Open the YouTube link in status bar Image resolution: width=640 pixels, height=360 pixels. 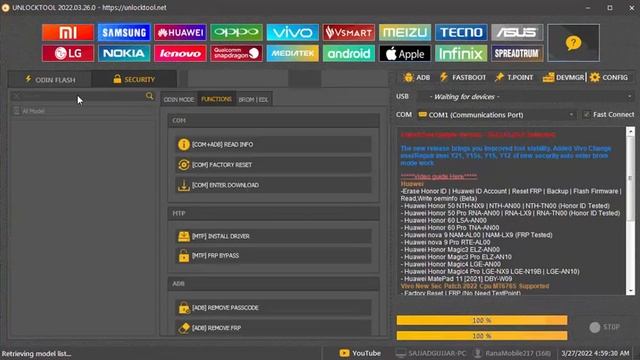click(360, 353)
